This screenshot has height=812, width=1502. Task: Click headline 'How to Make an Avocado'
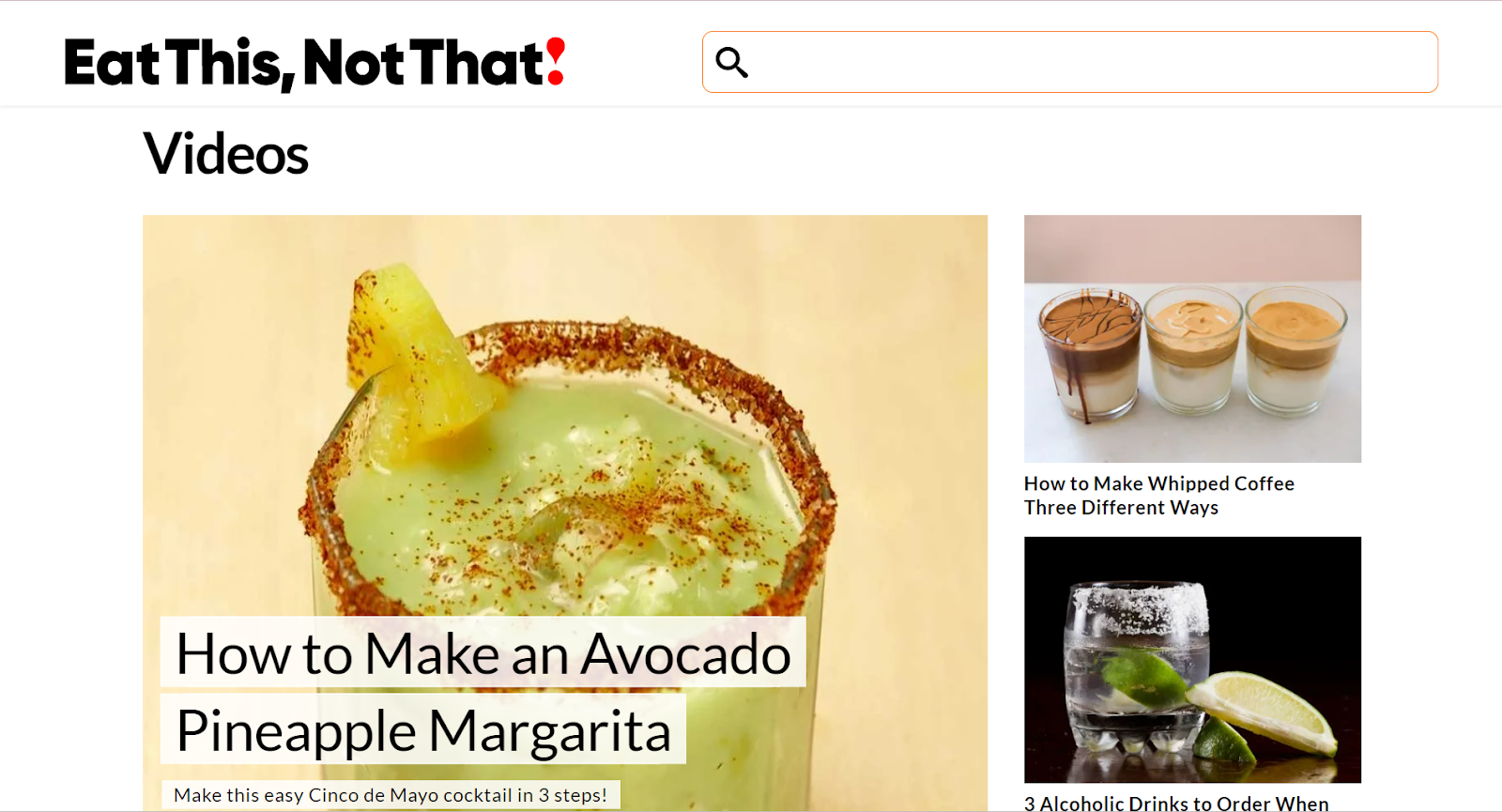coord(483,653)
